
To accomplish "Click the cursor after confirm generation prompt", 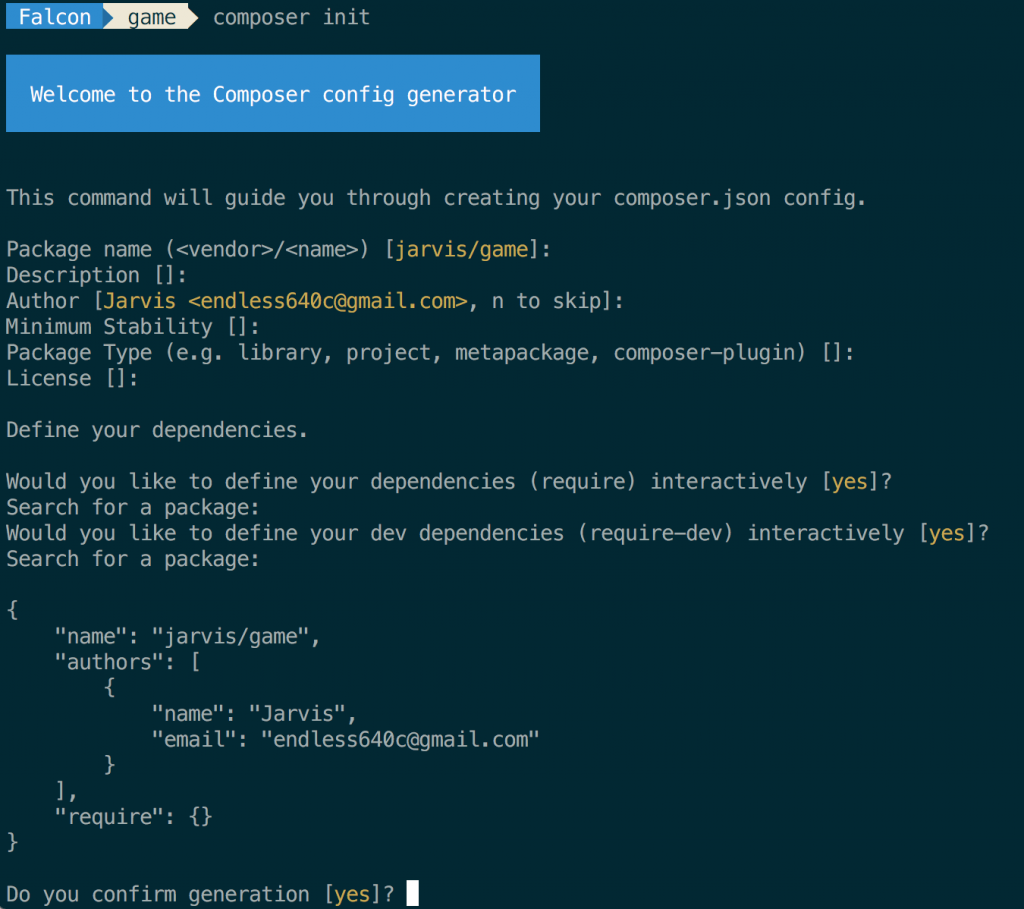I will tap(412, 893).
